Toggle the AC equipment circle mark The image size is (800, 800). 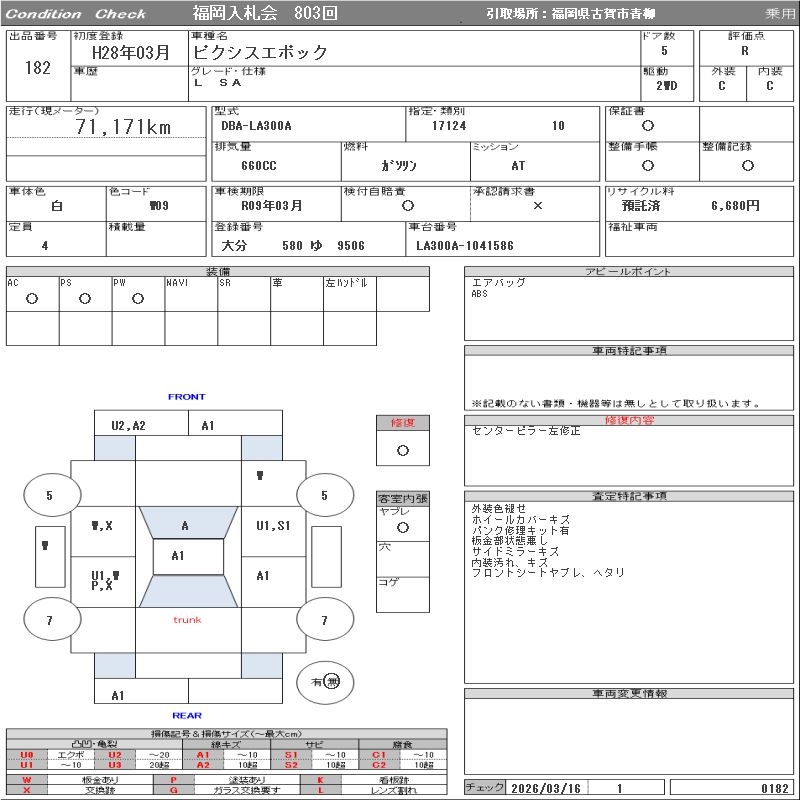pyautogui.click(x=32, y=299)
